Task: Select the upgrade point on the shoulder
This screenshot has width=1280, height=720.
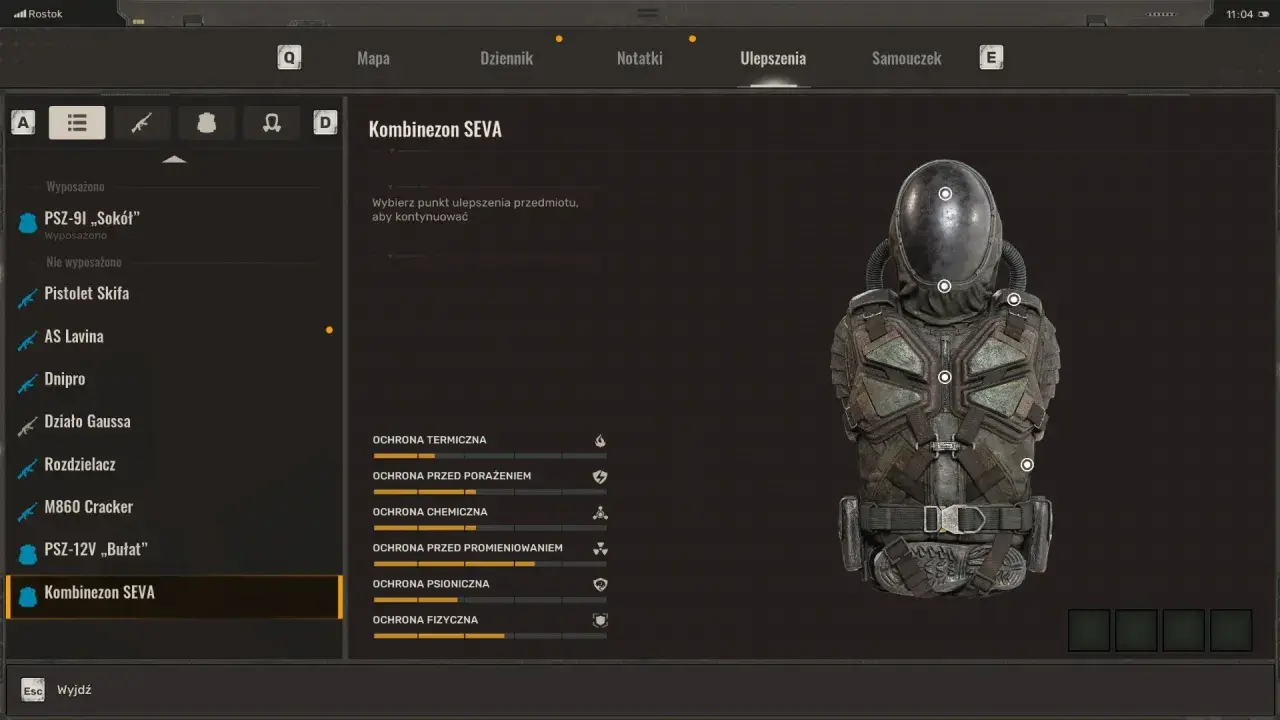Action: [1013, 299]
